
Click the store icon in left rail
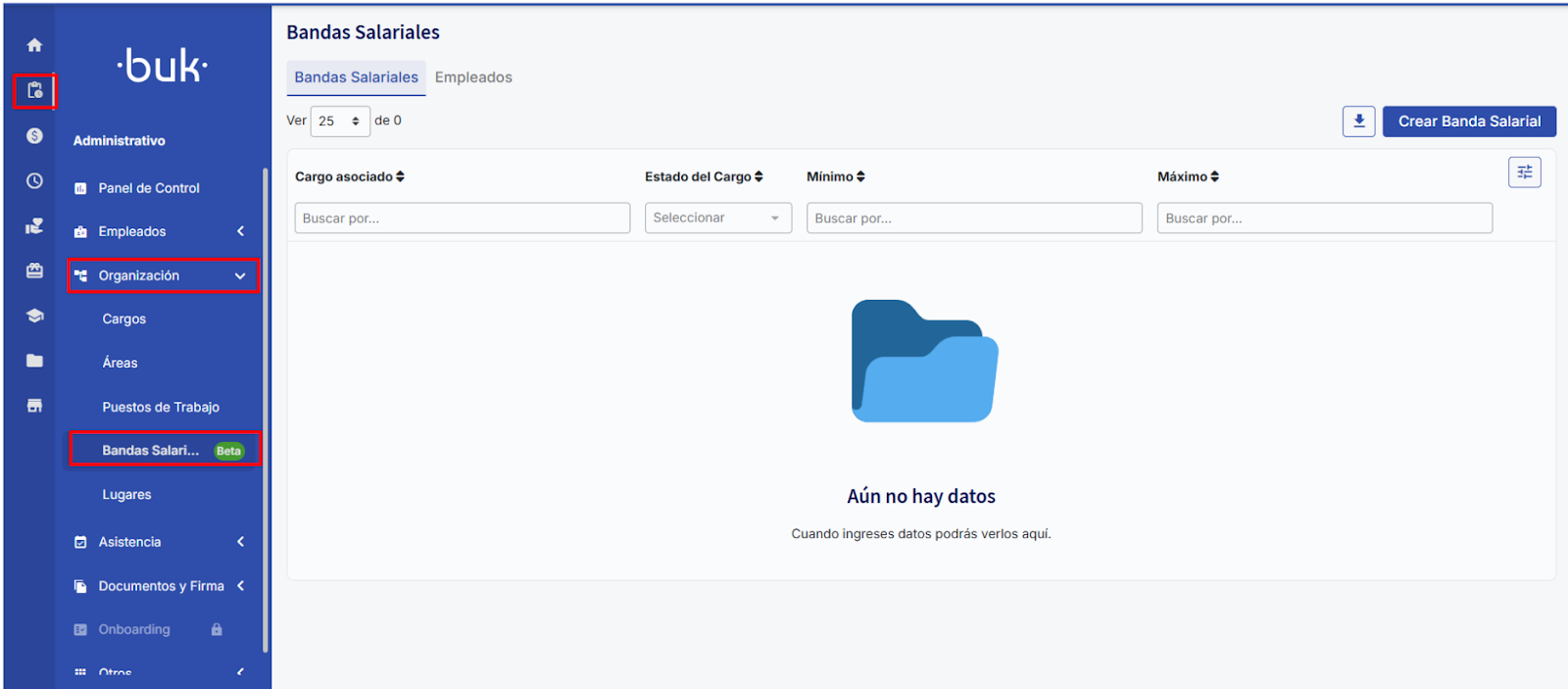pyautogui.click(x=34, y=406)
